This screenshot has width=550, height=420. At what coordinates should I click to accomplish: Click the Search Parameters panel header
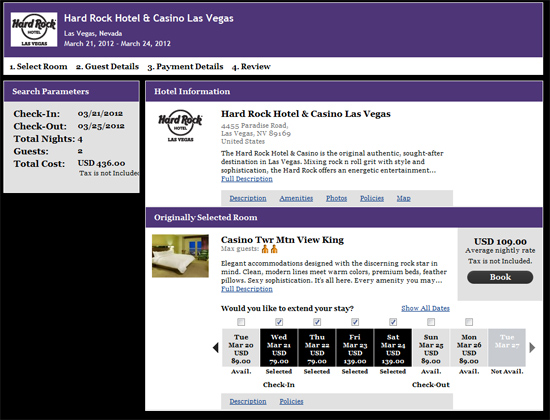click(72, 92)
